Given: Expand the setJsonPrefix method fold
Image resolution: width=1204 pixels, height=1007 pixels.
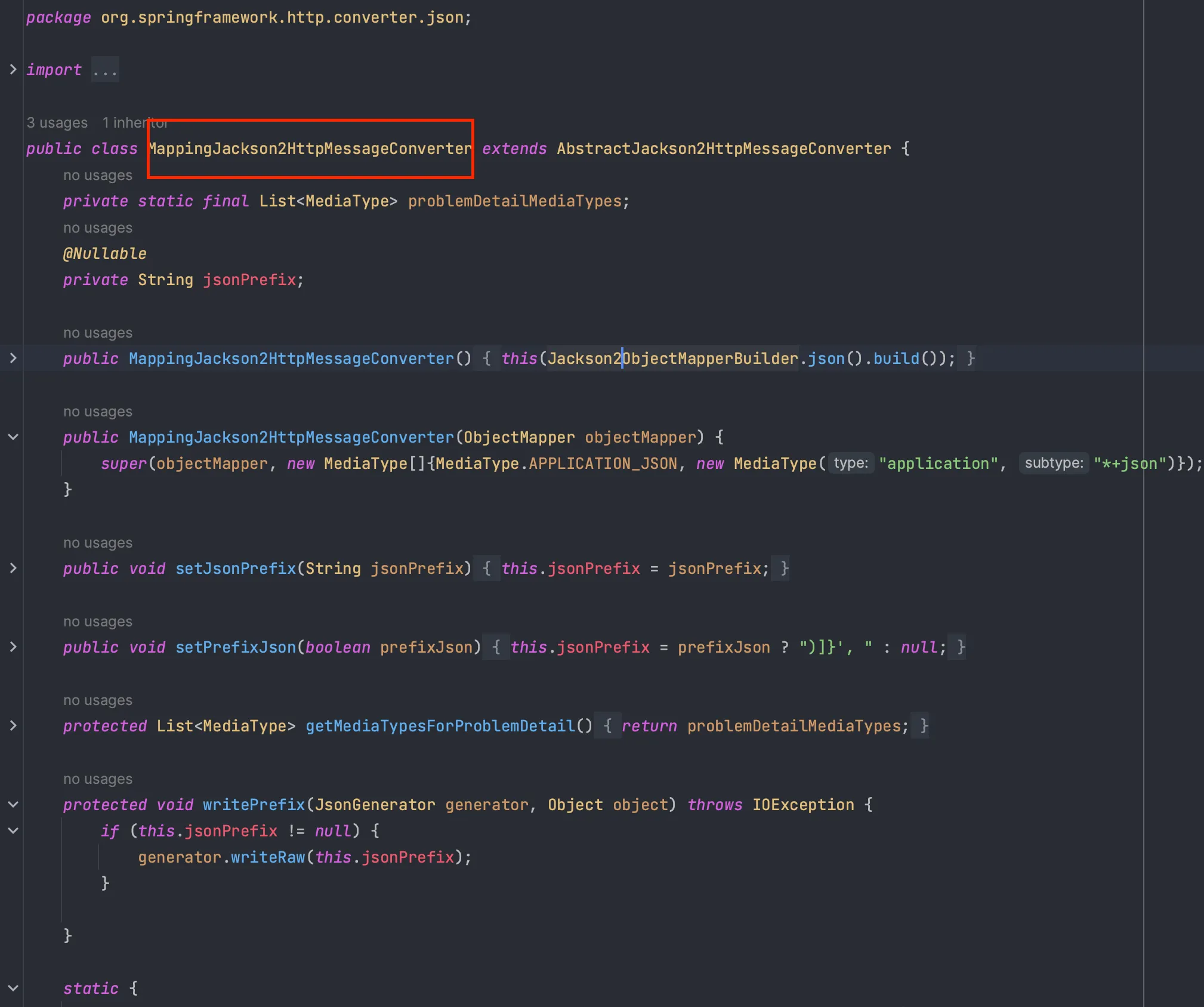Looking at the screenshot, I should coord(13,569).
